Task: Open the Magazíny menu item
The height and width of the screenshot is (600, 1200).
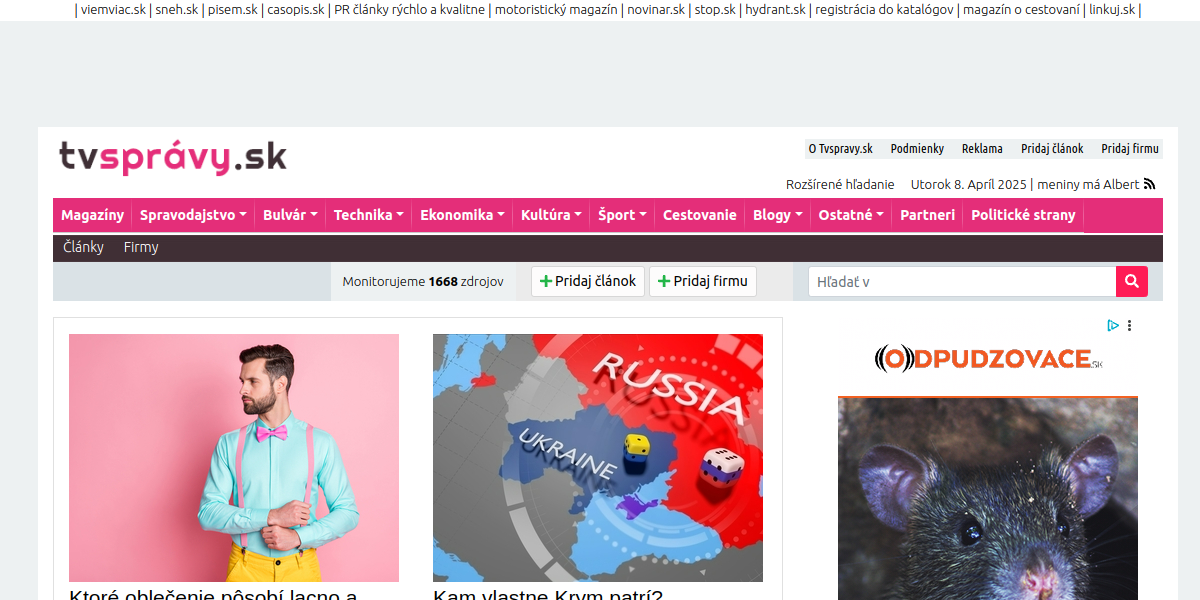Action: pyautogui.click(x=92, y=215)
